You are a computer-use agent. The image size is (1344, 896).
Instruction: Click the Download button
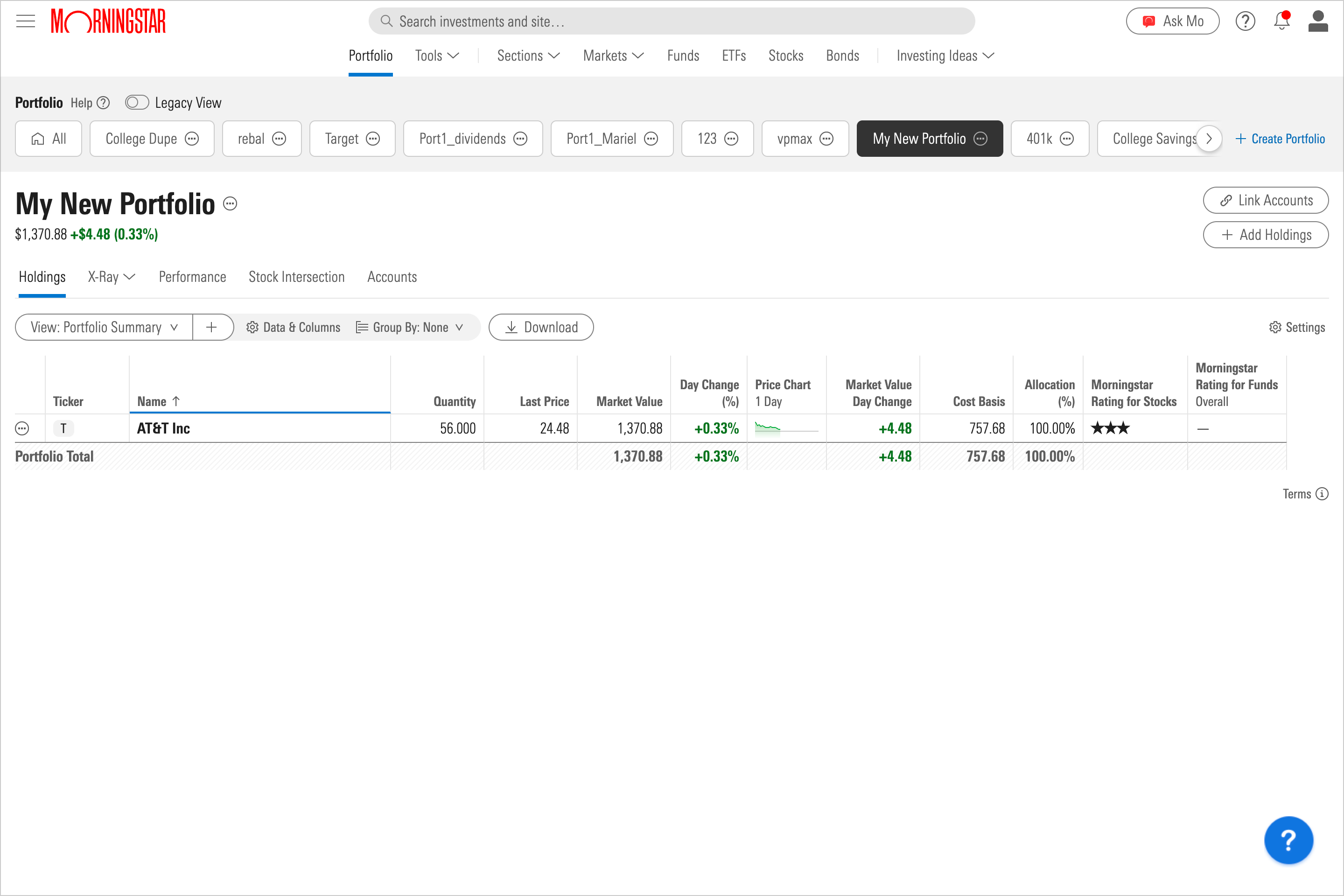coord(541,328)
